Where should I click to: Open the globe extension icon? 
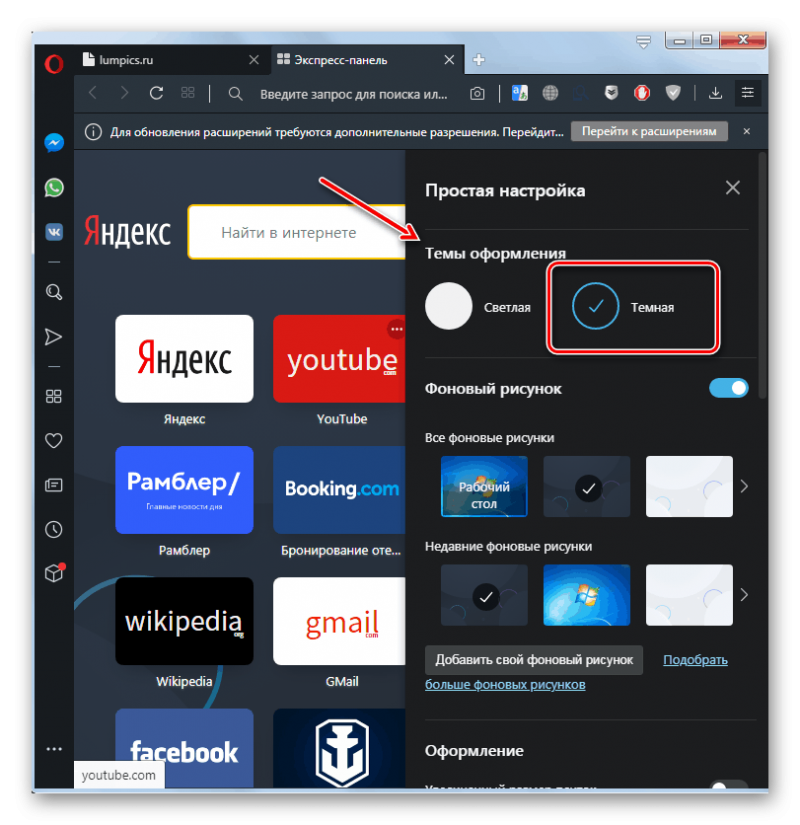[550, 93]
